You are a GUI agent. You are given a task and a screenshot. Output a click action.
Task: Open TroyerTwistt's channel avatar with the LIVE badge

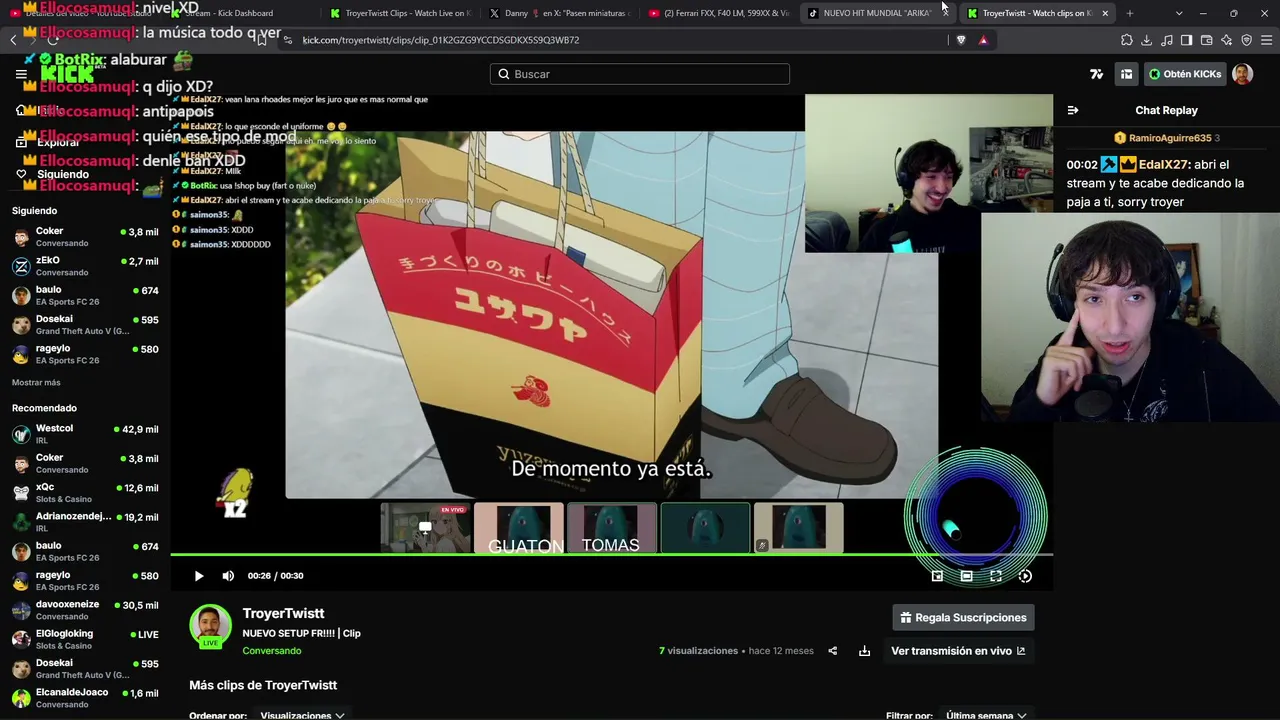click(210, 626)
